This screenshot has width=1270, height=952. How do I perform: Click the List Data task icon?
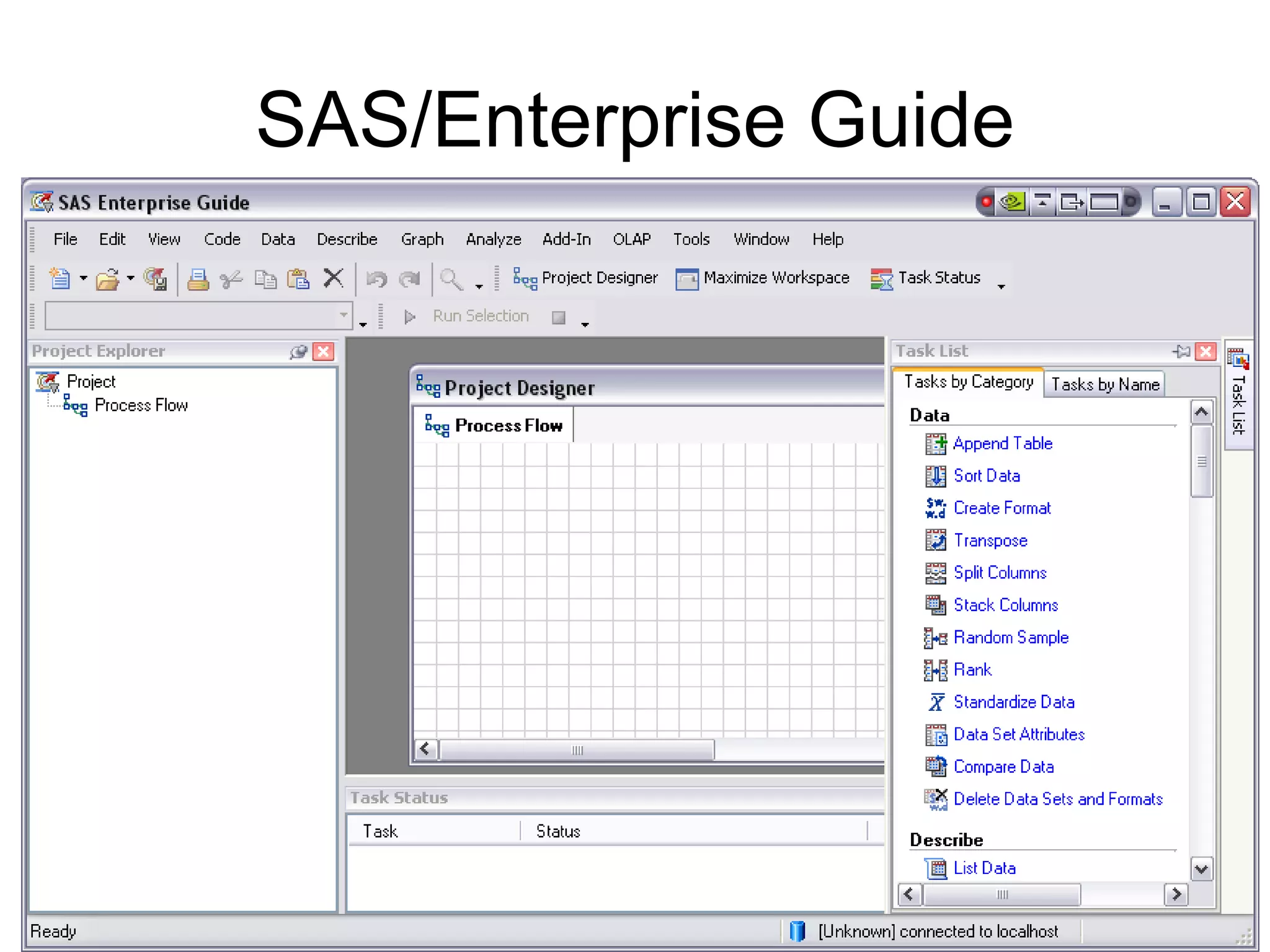tap(936, 868)
